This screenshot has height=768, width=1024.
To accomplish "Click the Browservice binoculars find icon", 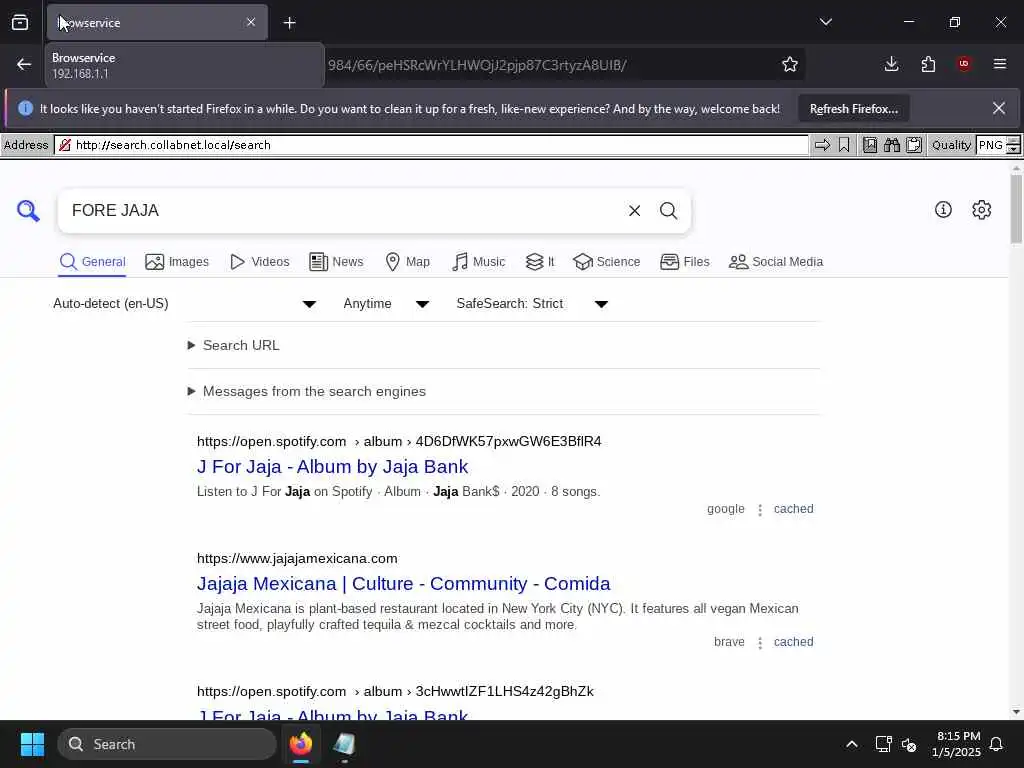I will tap(892, 145).
